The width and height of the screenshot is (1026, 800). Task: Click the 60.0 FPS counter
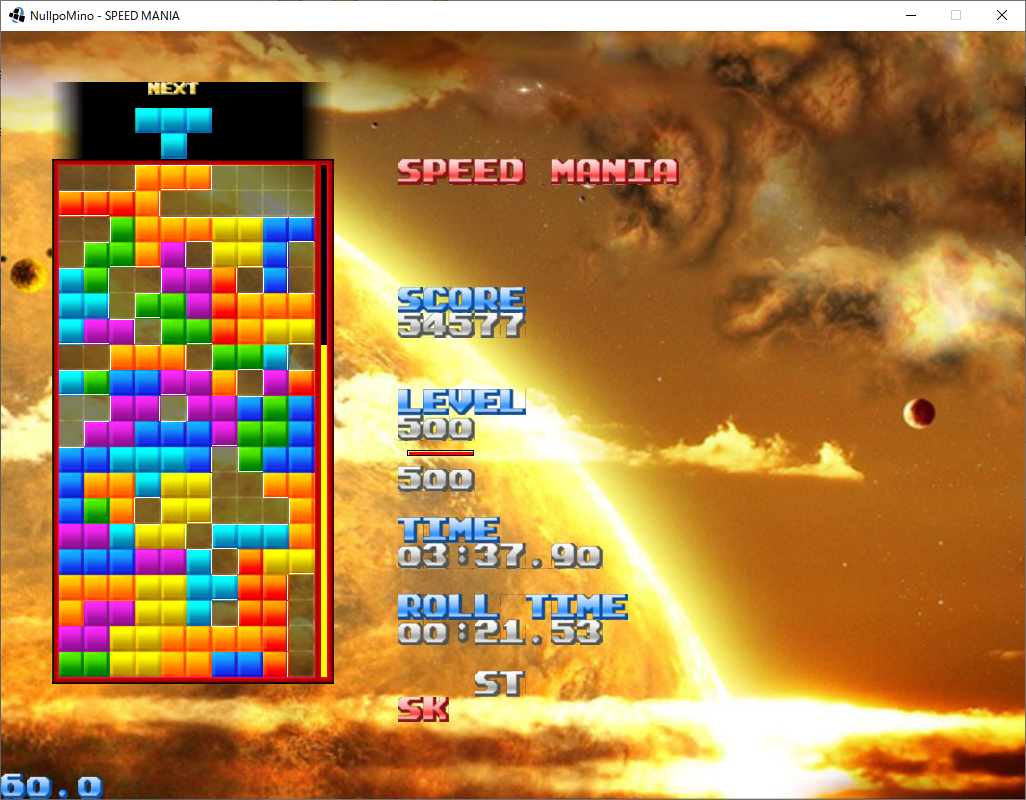point(52,786)
